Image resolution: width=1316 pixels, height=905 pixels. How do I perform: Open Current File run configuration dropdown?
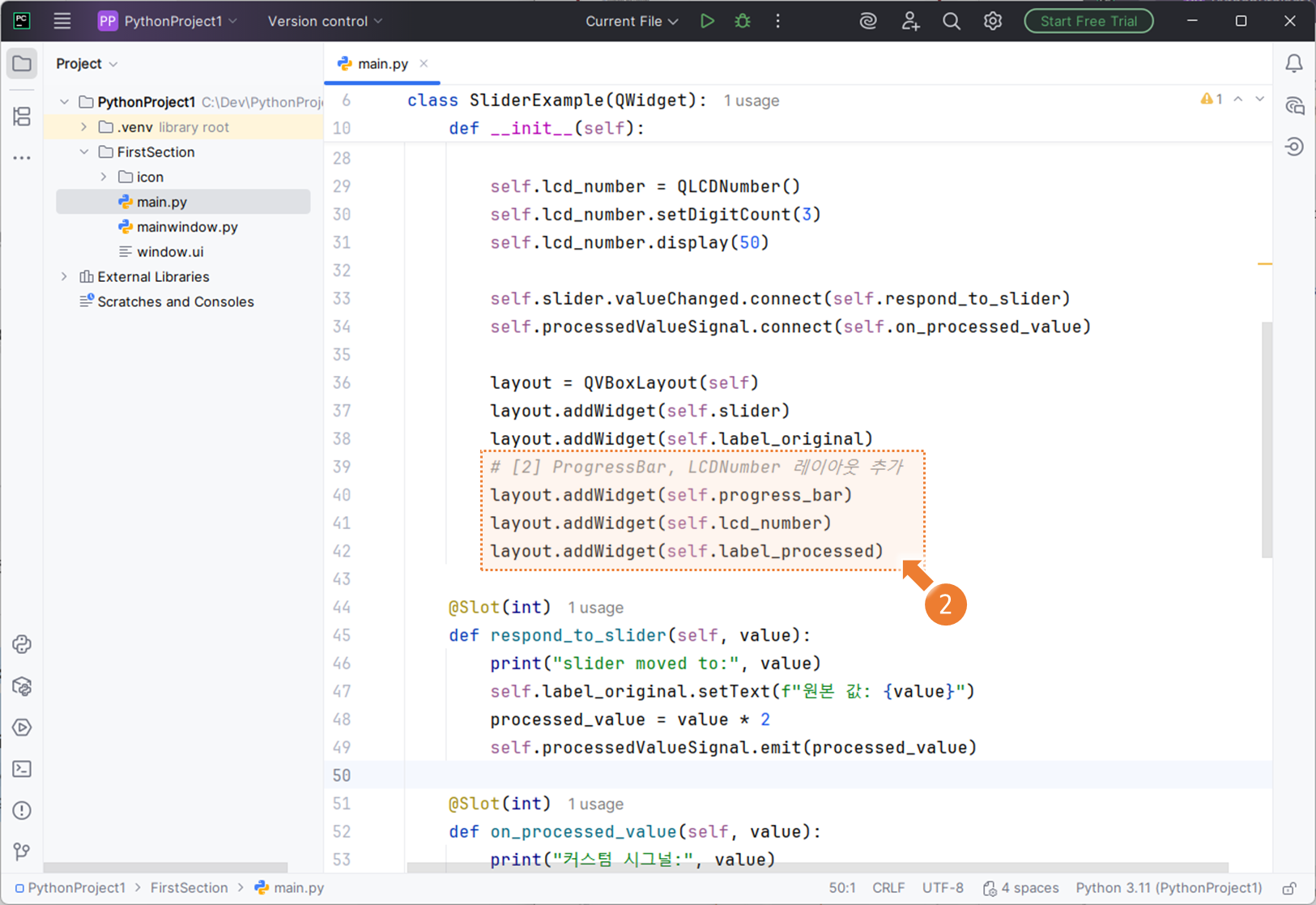coord(632,21)
